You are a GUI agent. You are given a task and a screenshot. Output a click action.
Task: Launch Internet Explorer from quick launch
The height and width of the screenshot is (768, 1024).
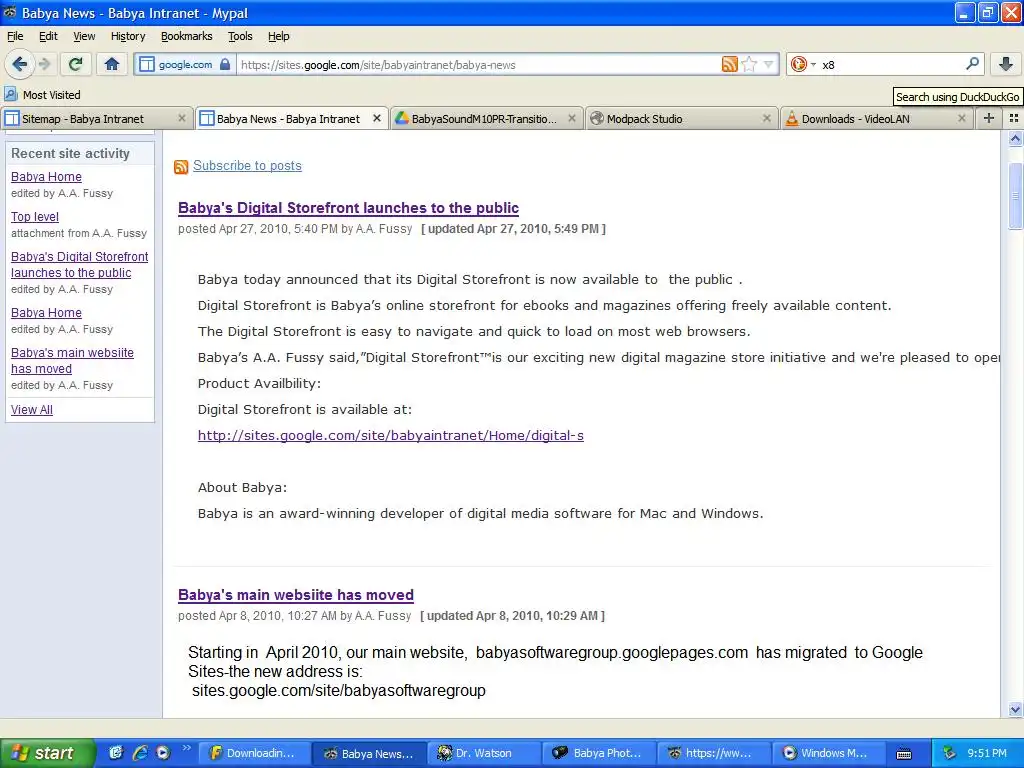tap(140, 753)
